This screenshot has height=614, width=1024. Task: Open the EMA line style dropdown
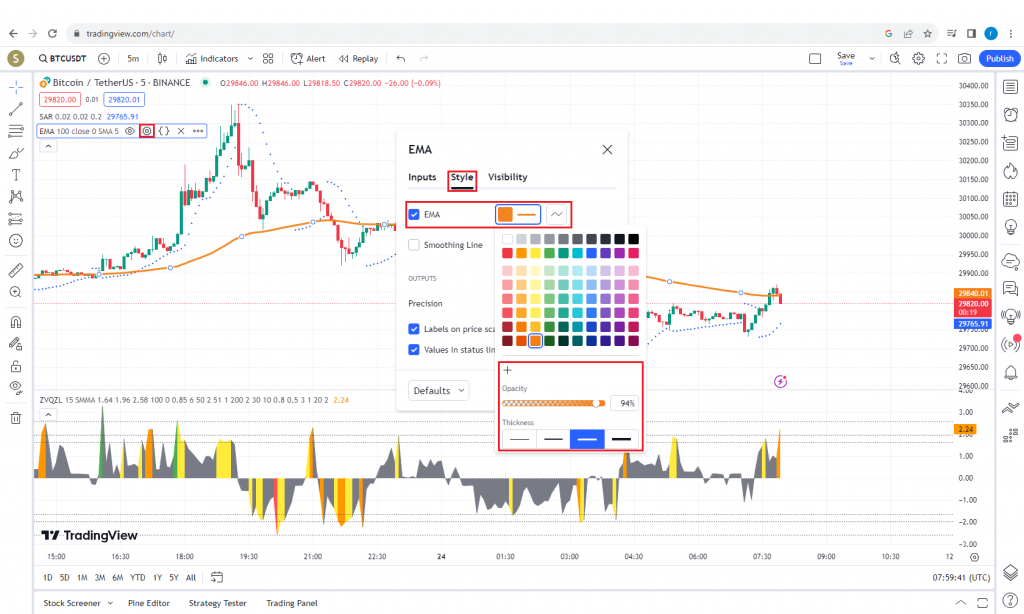pos(556,214)
